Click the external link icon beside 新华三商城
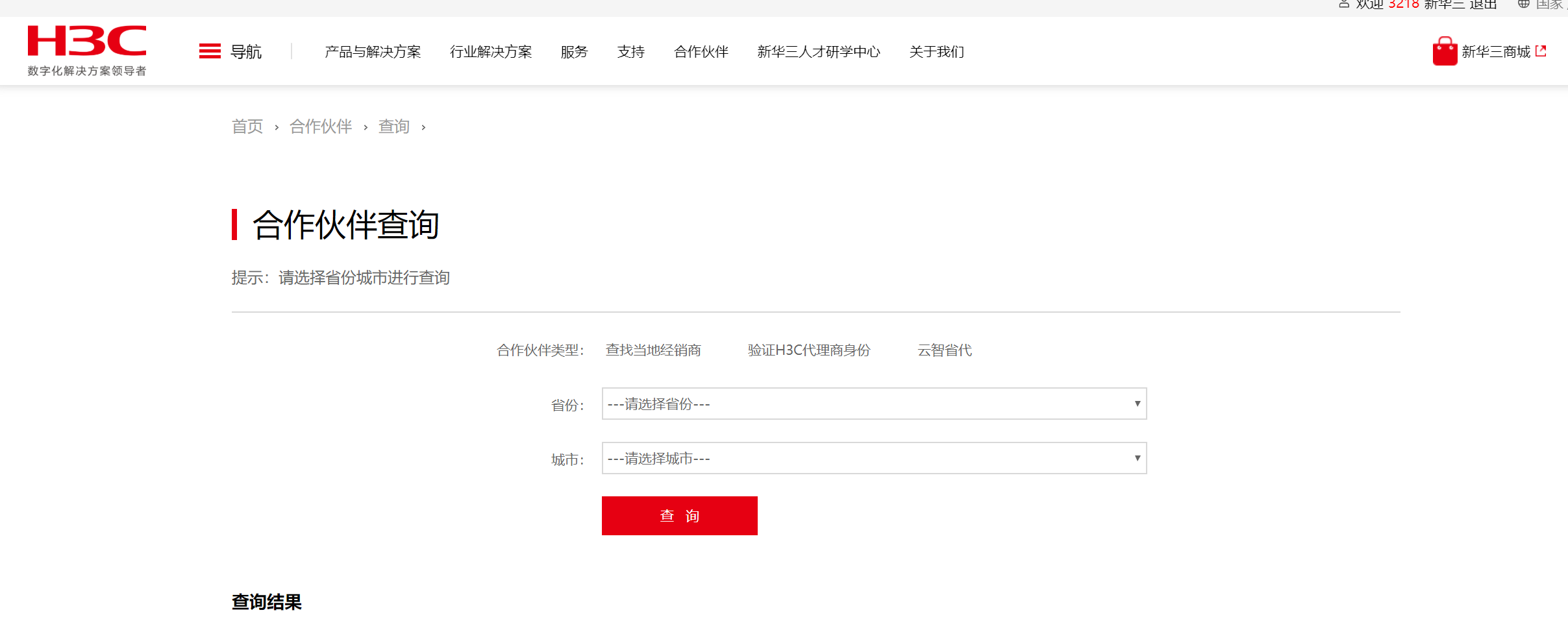 pyautogui.click(x=1541, y=51)
